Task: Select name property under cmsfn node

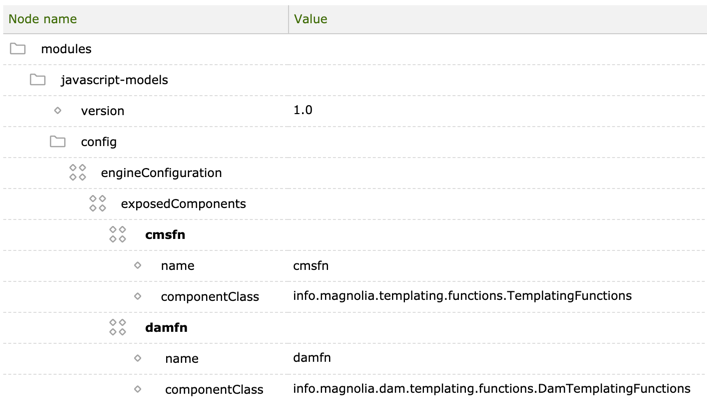Action: [177, 266]
